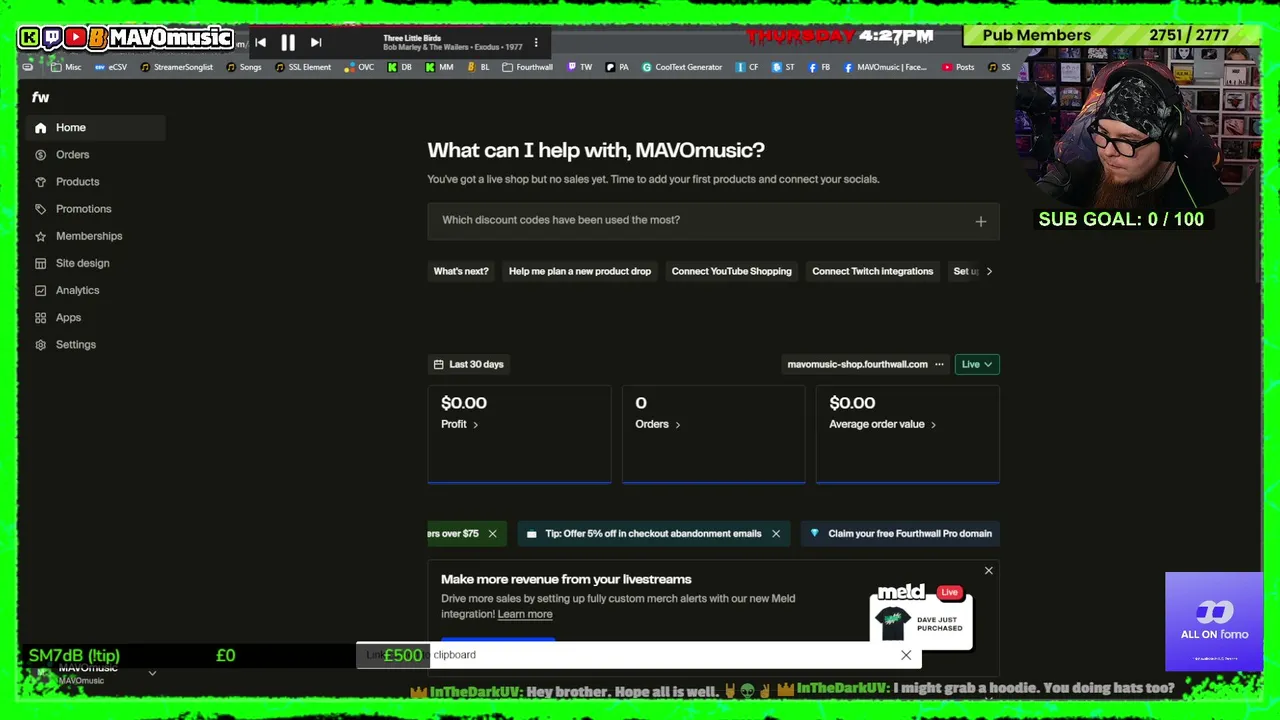Open the FB Facebook bookmark

click(x=820, y=67)
